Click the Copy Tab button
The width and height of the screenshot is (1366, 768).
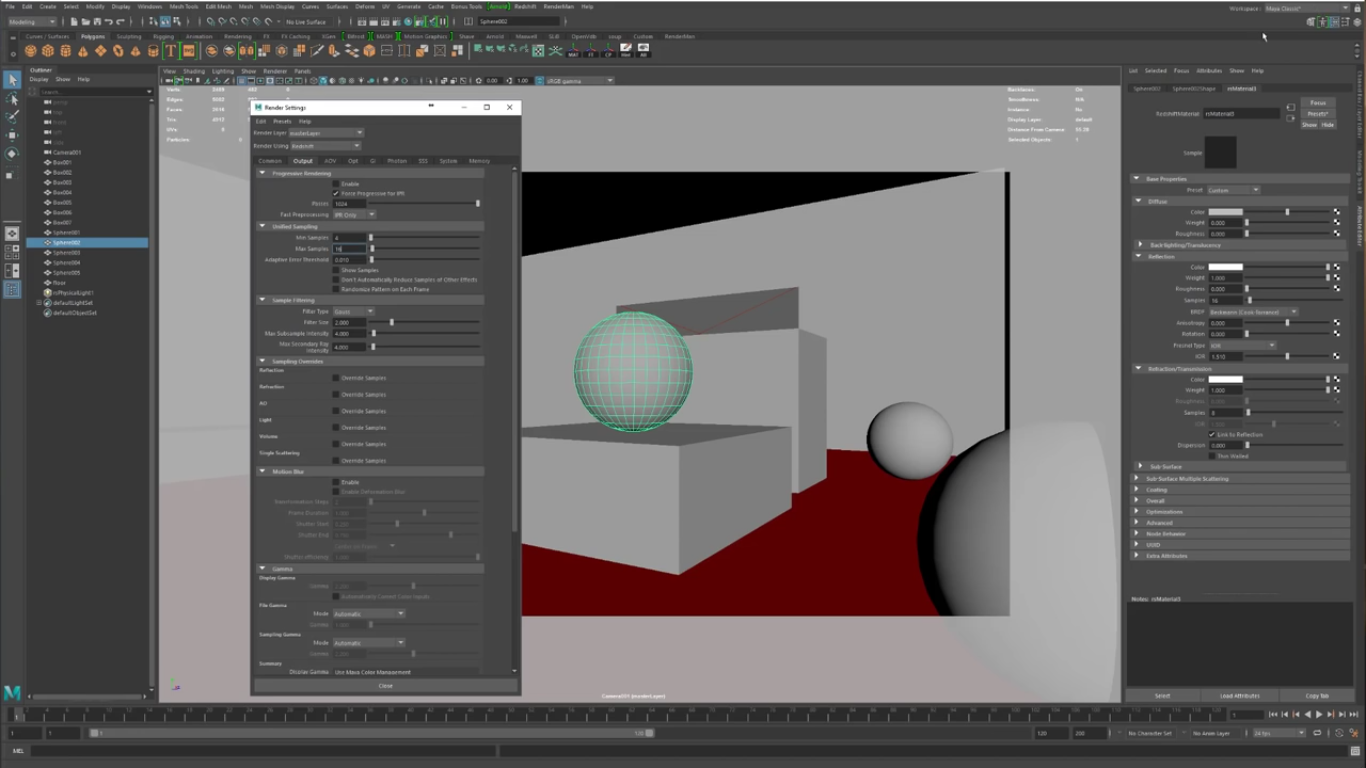tap(1317, 695)
